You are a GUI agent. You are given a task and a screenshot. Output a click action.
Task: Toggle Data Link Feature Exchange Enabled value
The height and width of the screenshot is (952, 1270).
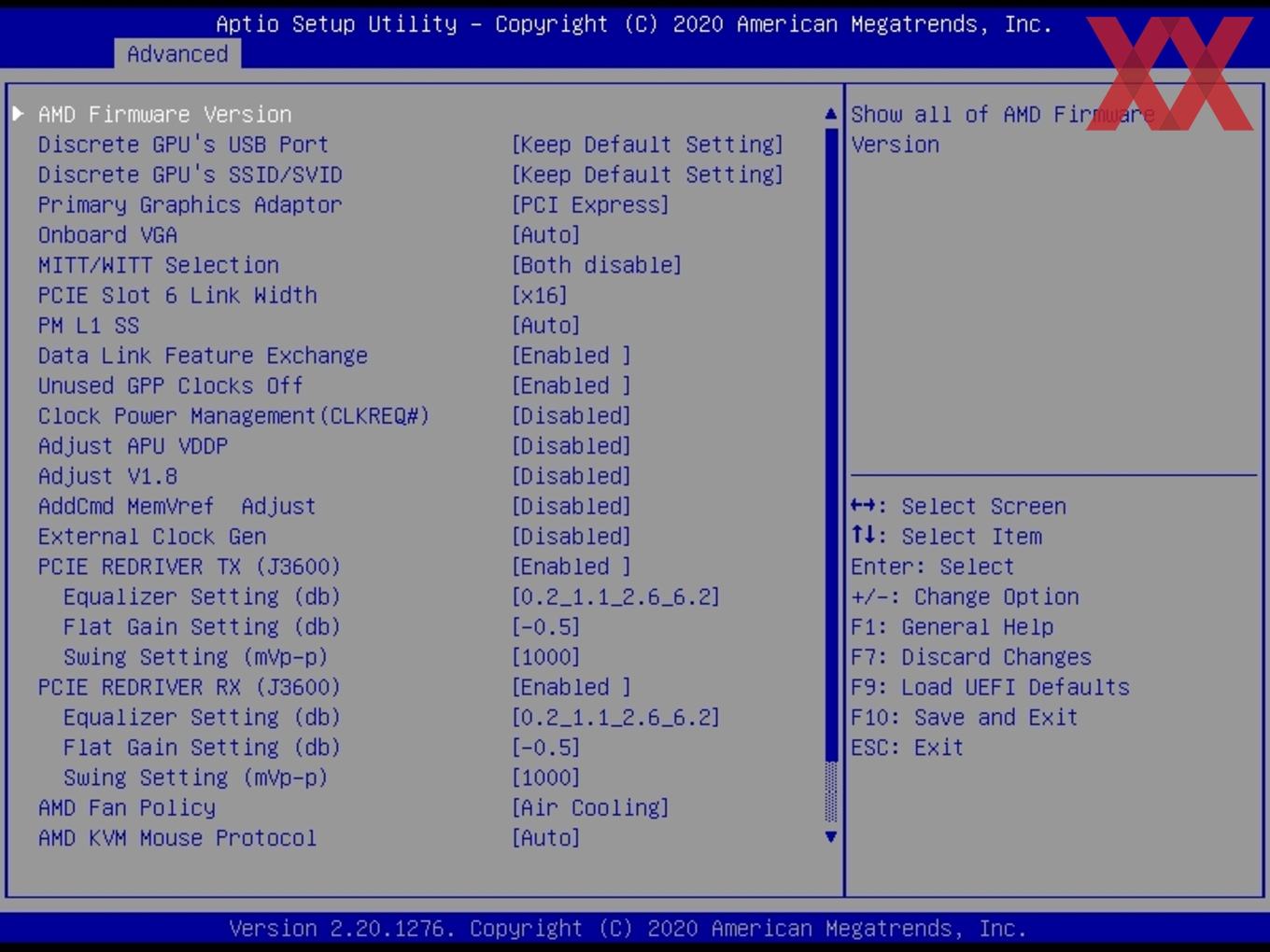pos(571,356)
